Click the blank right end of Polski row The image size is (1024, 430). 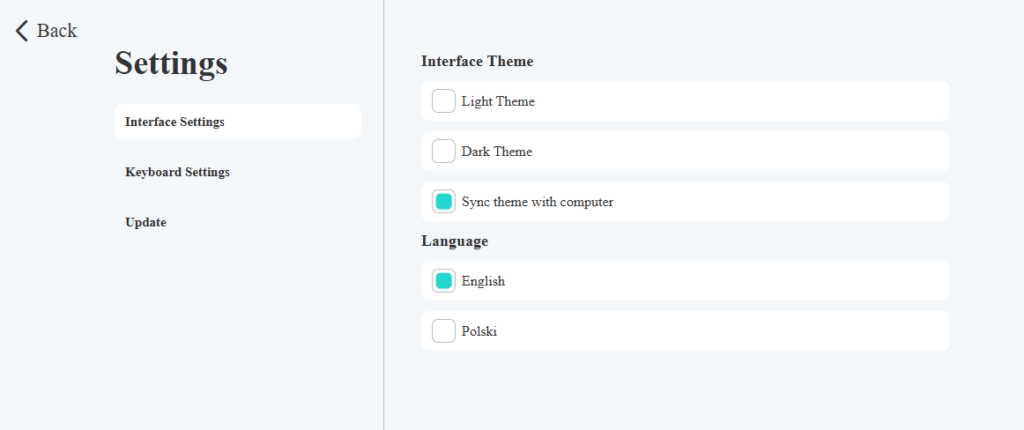click(900, 331)
